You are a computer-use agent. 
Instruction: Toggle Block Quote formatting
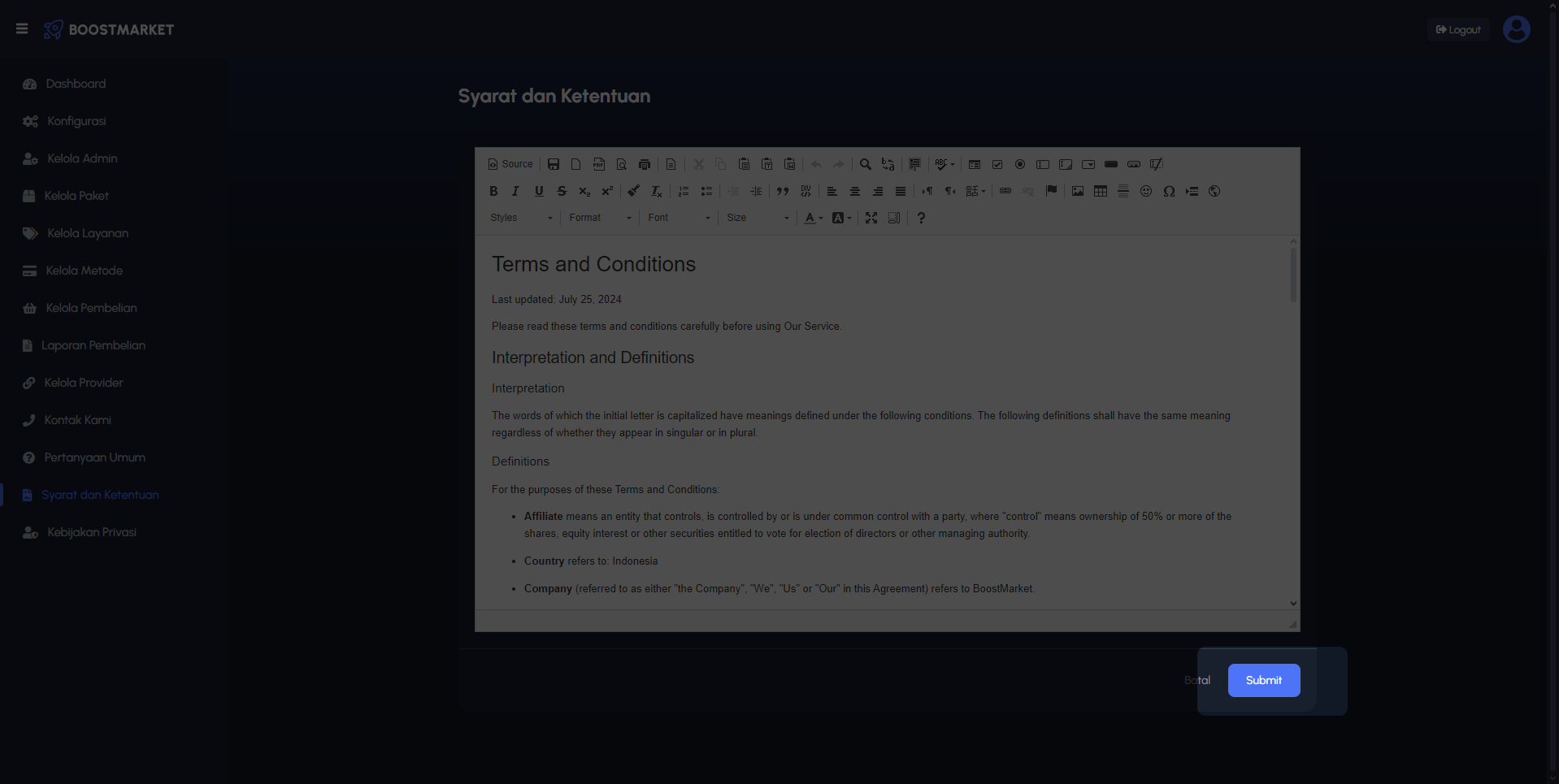click(783, 191)
